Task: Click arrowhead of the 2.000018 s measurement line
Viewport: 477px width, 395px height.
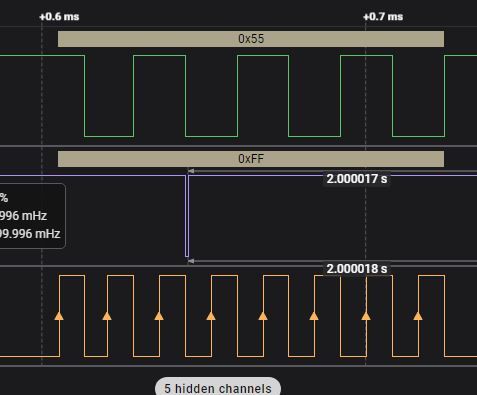Action: coord(191,261)
